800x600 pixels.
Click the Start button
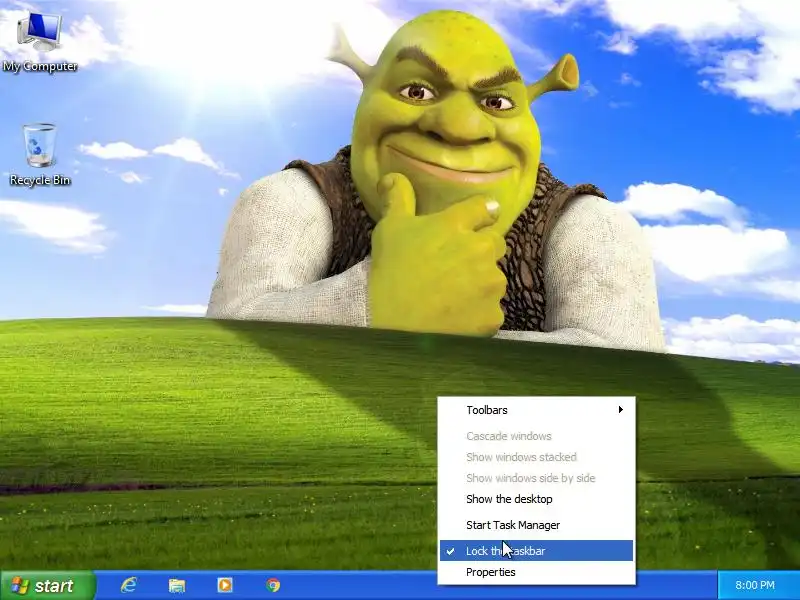pyautogui.click(x=47, y=585)
